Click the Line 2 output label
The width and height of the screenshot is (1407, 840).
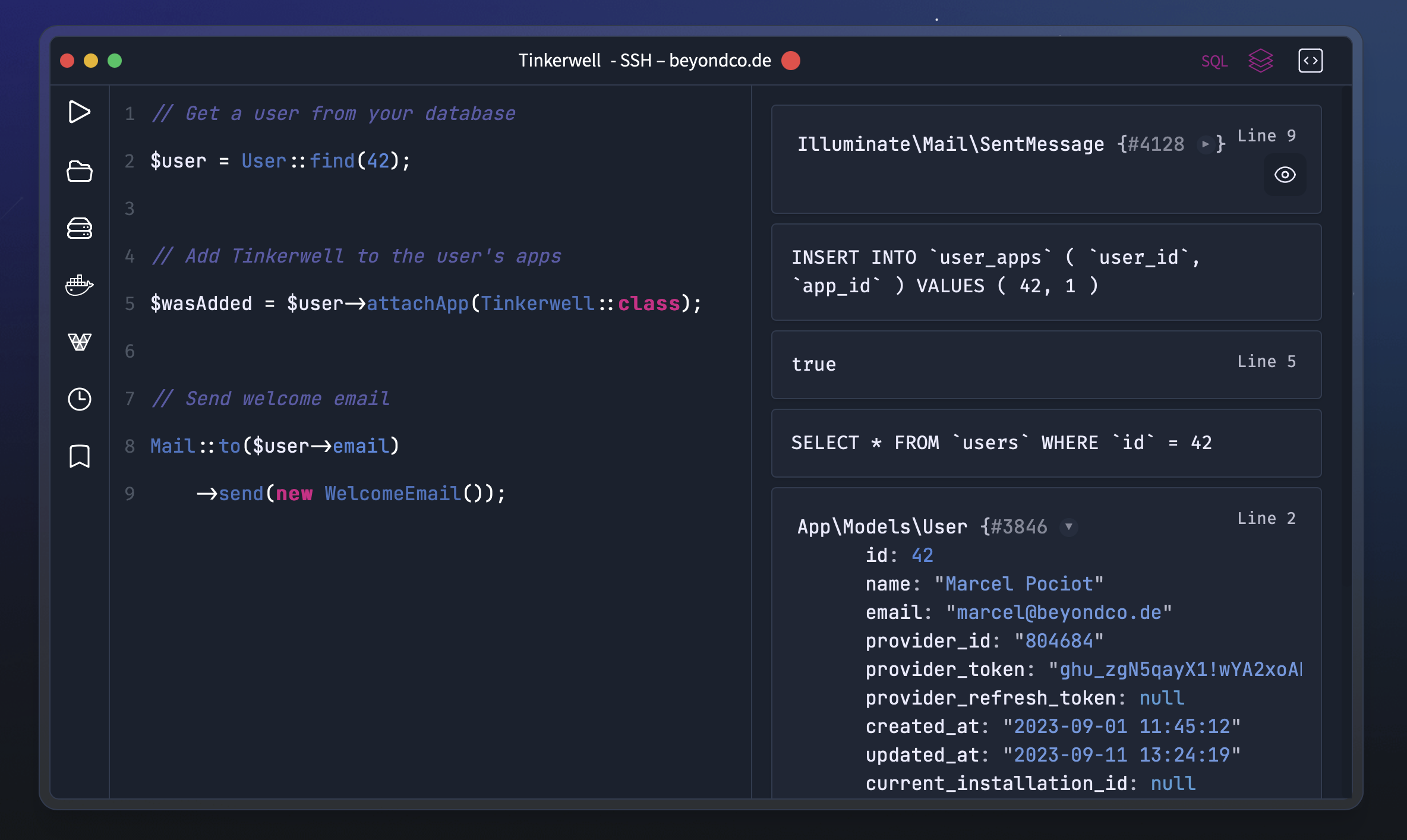pos(1266,519)
